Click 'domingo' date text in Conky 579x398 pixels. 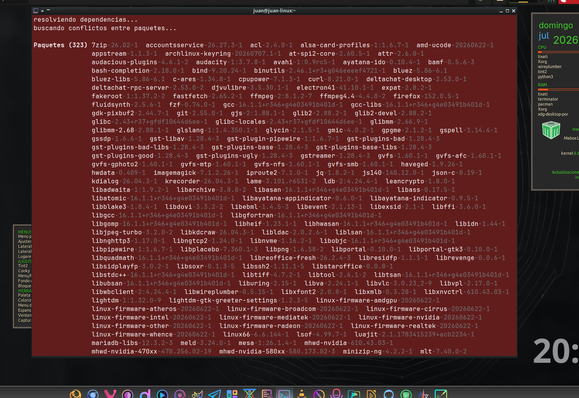[556, 25]
